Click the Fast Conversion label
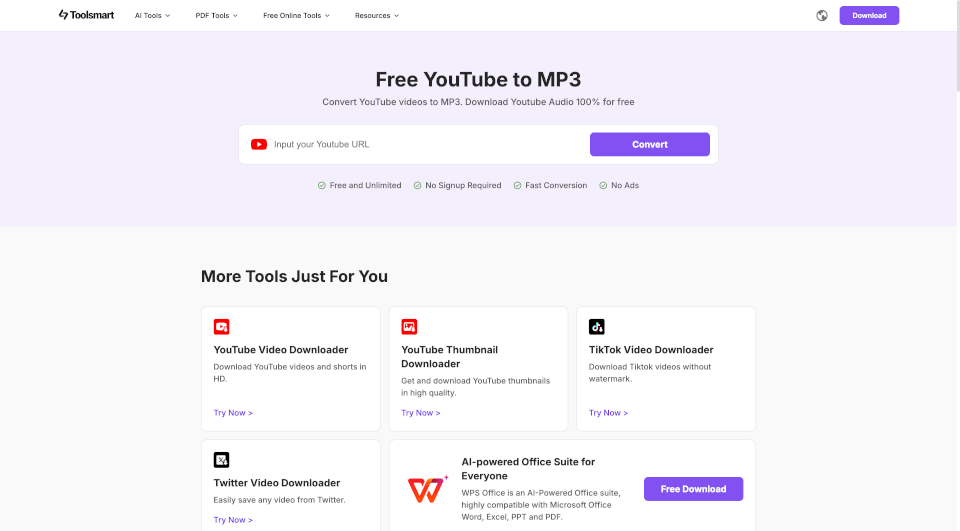Screen dimensions: 960x531 (x=556, y=186)
